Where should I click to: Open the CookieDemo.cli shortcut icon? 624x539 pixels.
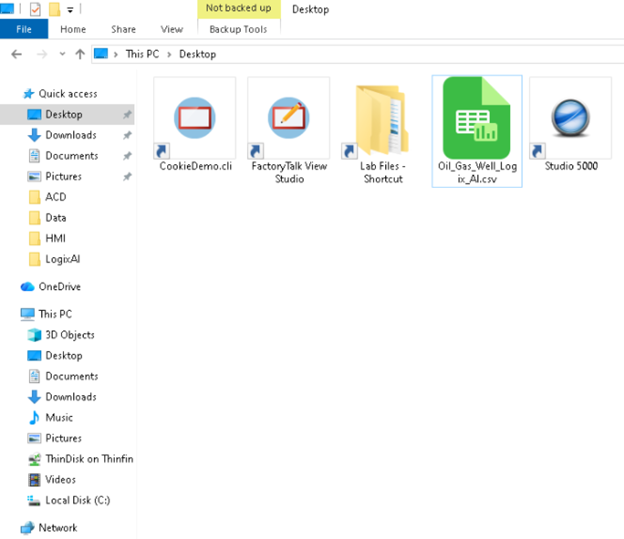coord(195,118)
